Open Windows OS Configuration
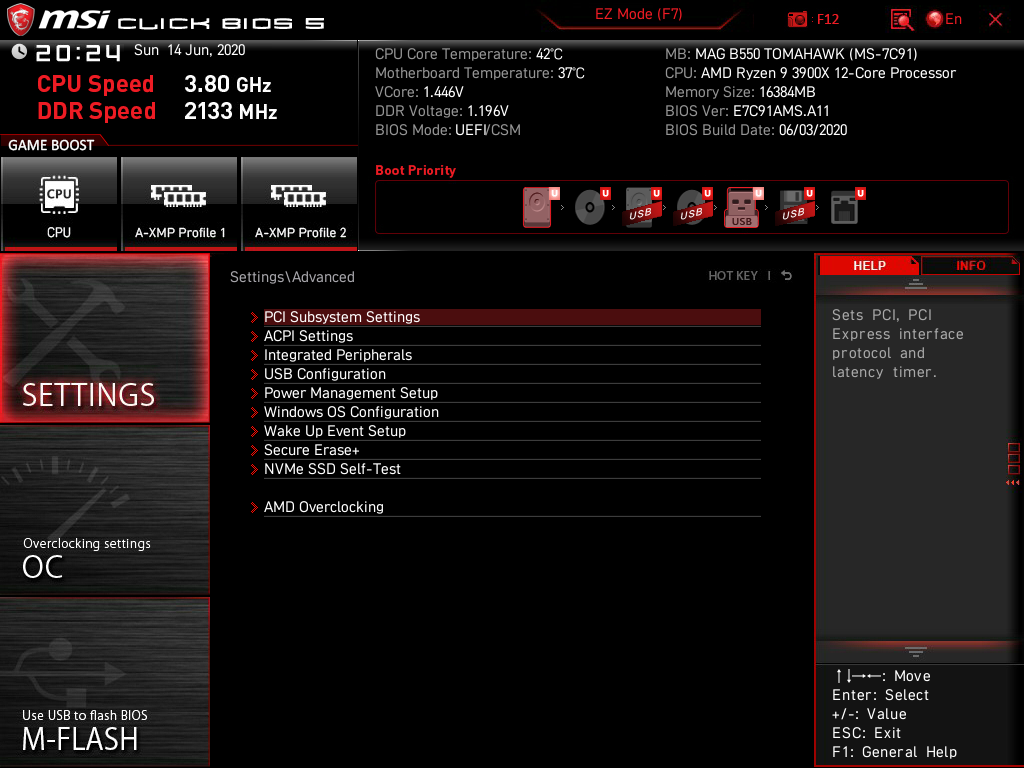 (x=512, y=412)
